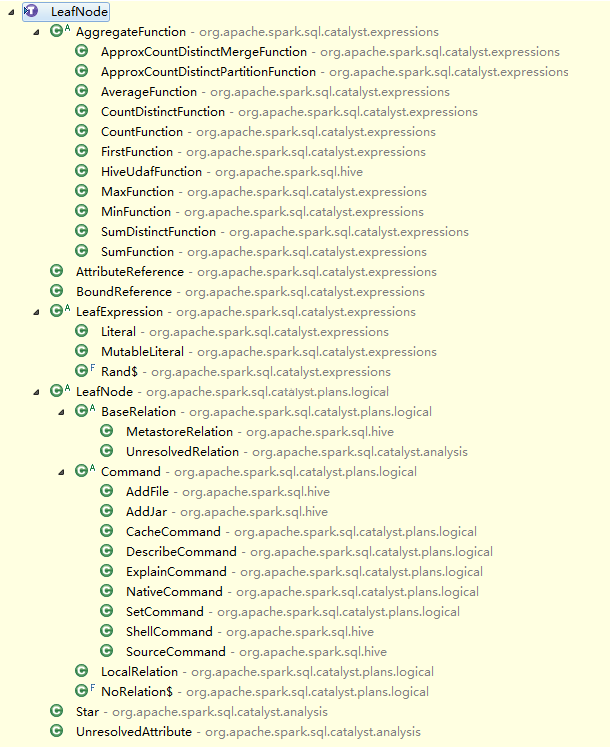The image size is (610, 747).
Task: Click abstract class icon of BaseRelation
Action: point(85,411)
